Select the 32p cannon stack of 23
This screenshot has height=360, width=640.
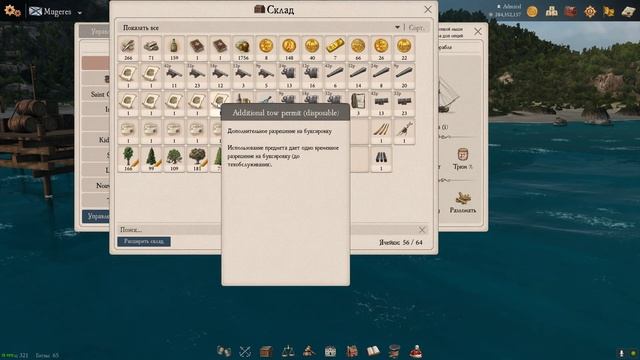197,76
